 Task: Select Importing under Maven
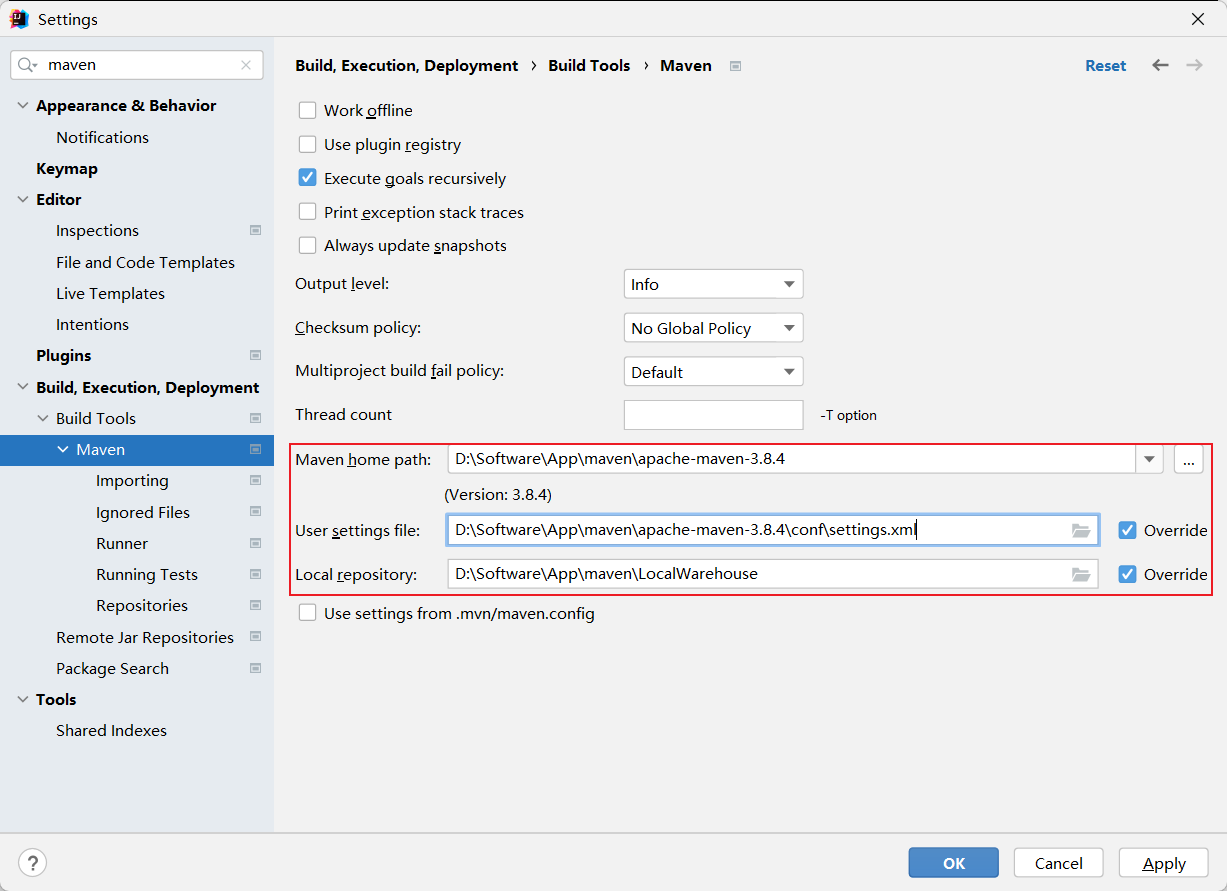pos(132,481)
